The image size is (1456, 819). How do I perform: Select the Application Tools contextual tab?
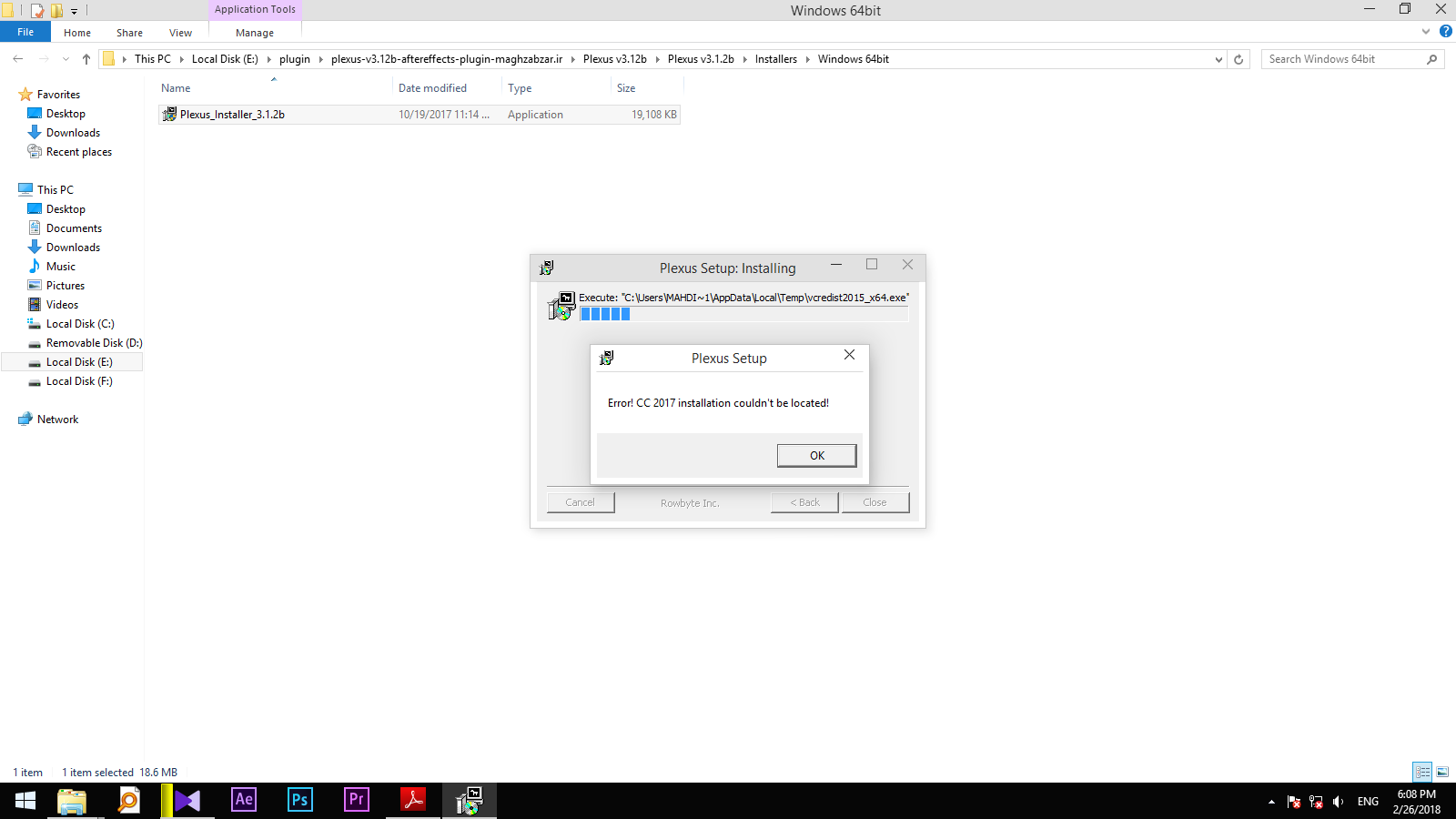(255, 9)
